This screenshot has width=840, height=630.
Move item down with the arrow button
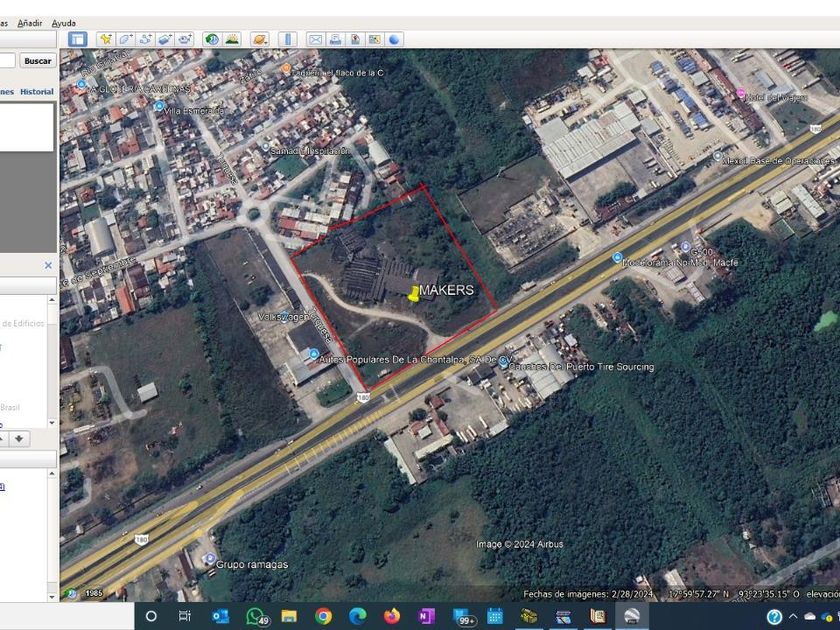[x=19, y=439]
